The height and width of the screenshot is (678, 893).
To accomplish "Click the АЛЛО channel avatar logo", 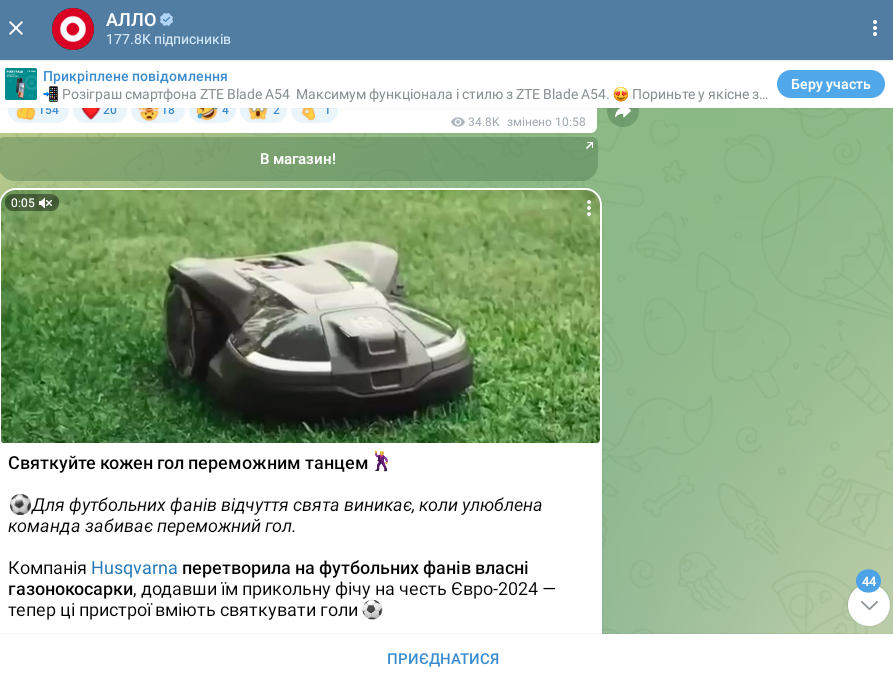I will (73, 29).
